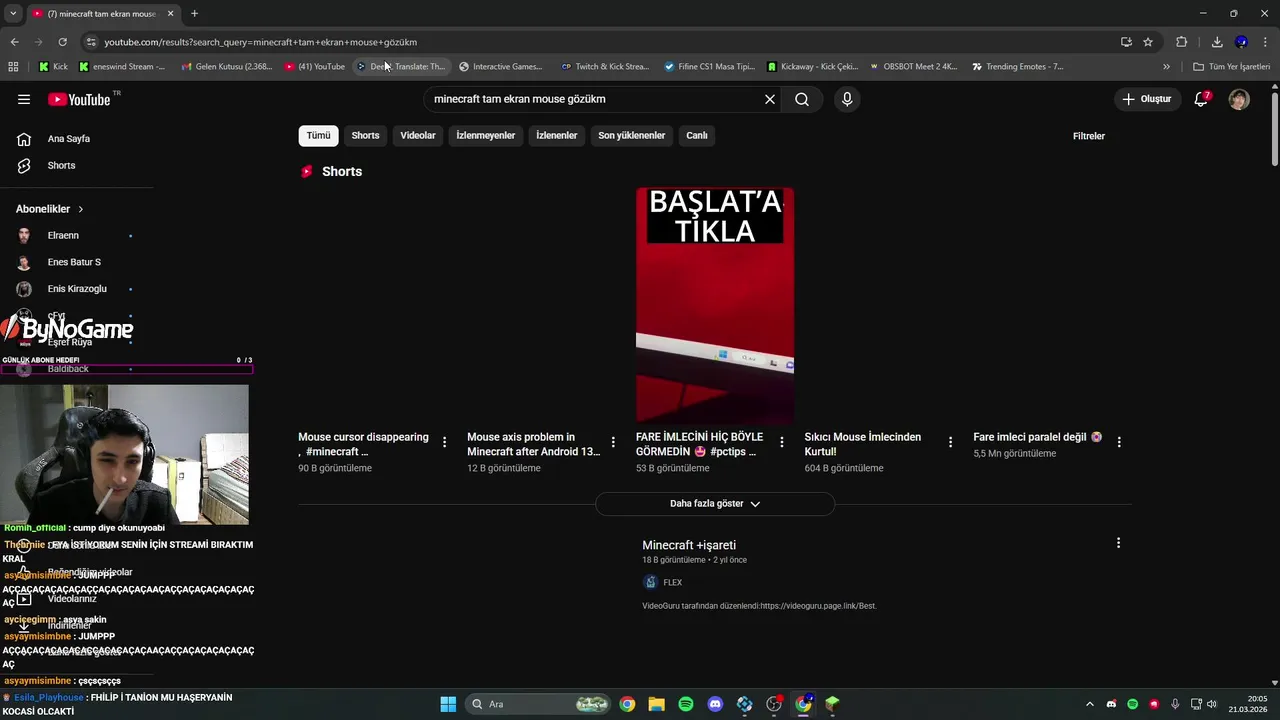The image size is (1280, 720).
Task: Open the Gelen Kutusu Gmail bookmark
Action: tap(226, 67)
